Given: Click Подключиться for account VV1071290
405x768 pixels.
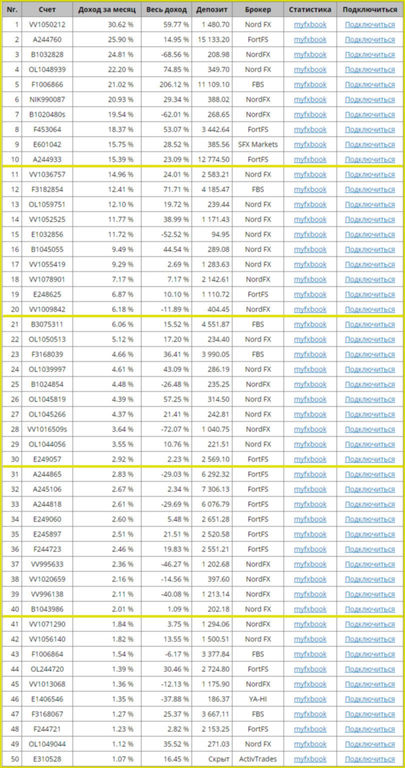Looking at the screenshot, I should coord(370,624).
